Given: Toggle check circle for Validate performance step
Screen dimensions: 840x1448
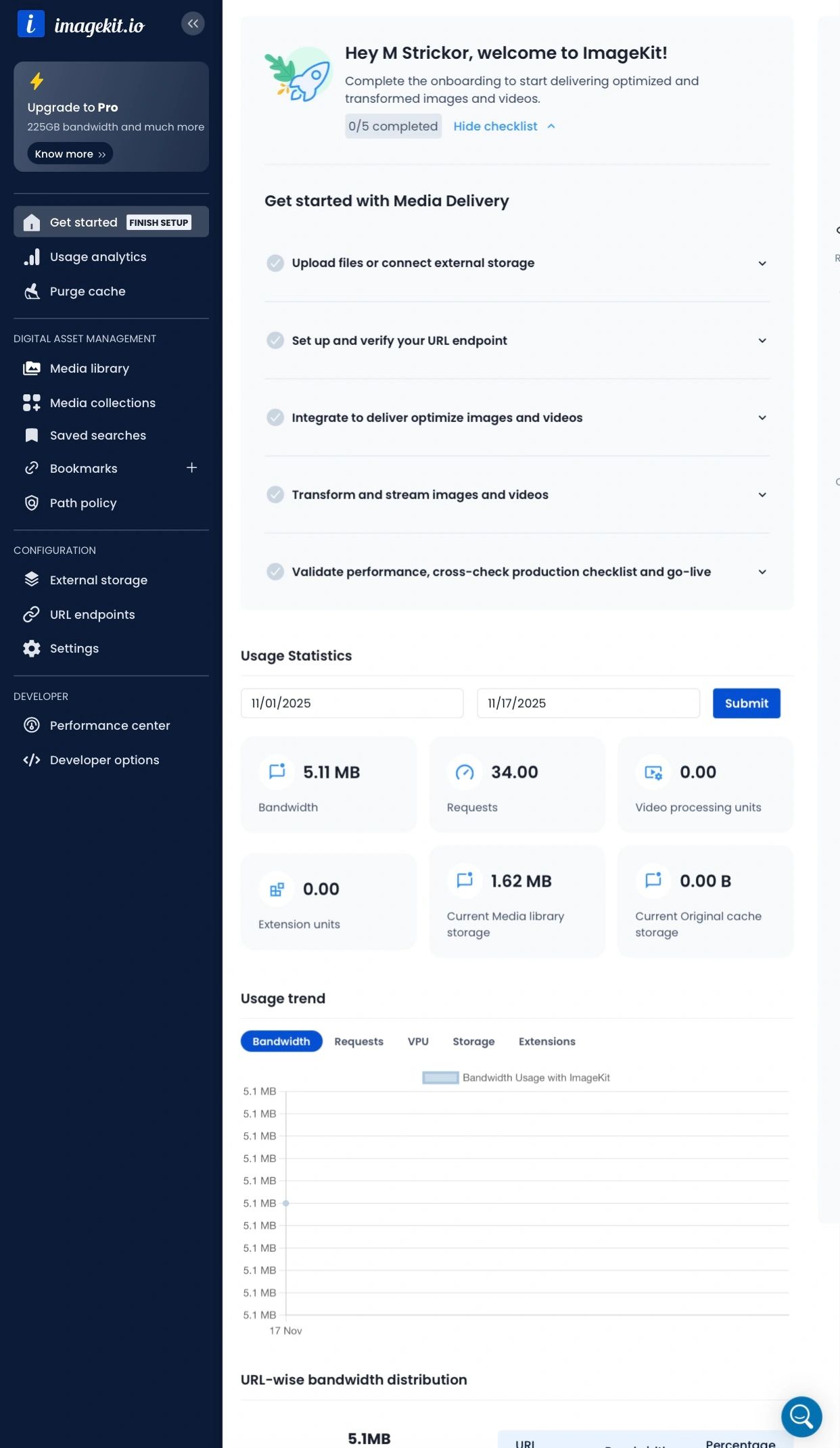Looking at the screenshot, I should pyautogui.click(x=275, y=571).
